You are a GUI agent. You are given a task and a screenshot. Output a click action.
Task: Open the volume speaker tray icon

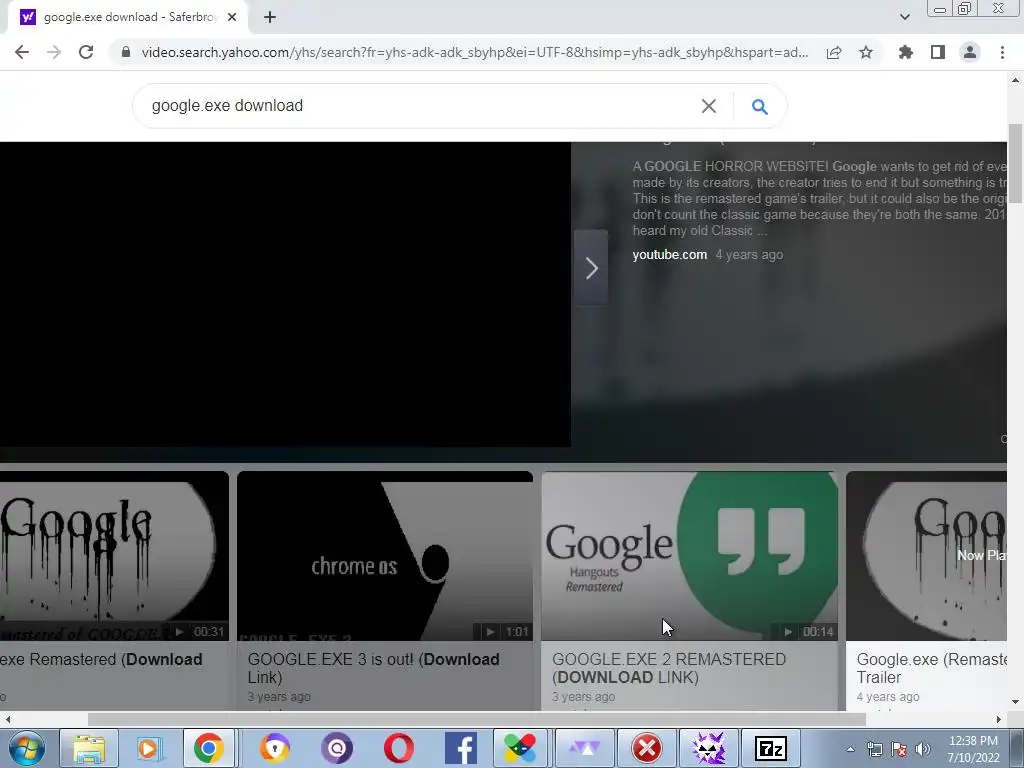[x=923, y=749]
